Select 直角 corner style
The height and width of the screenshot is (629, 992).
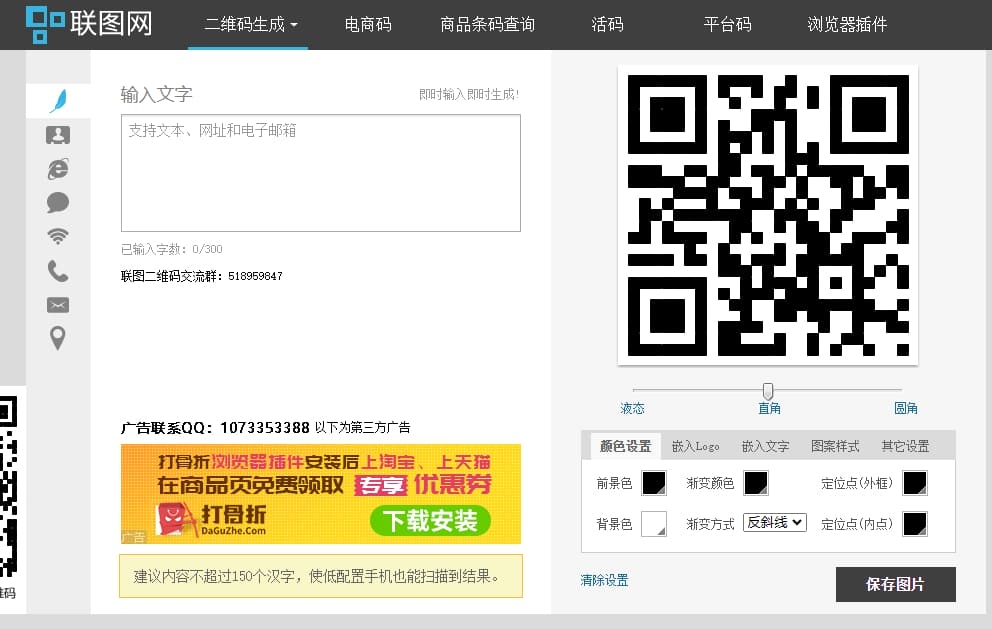click(x=769, y=408)
